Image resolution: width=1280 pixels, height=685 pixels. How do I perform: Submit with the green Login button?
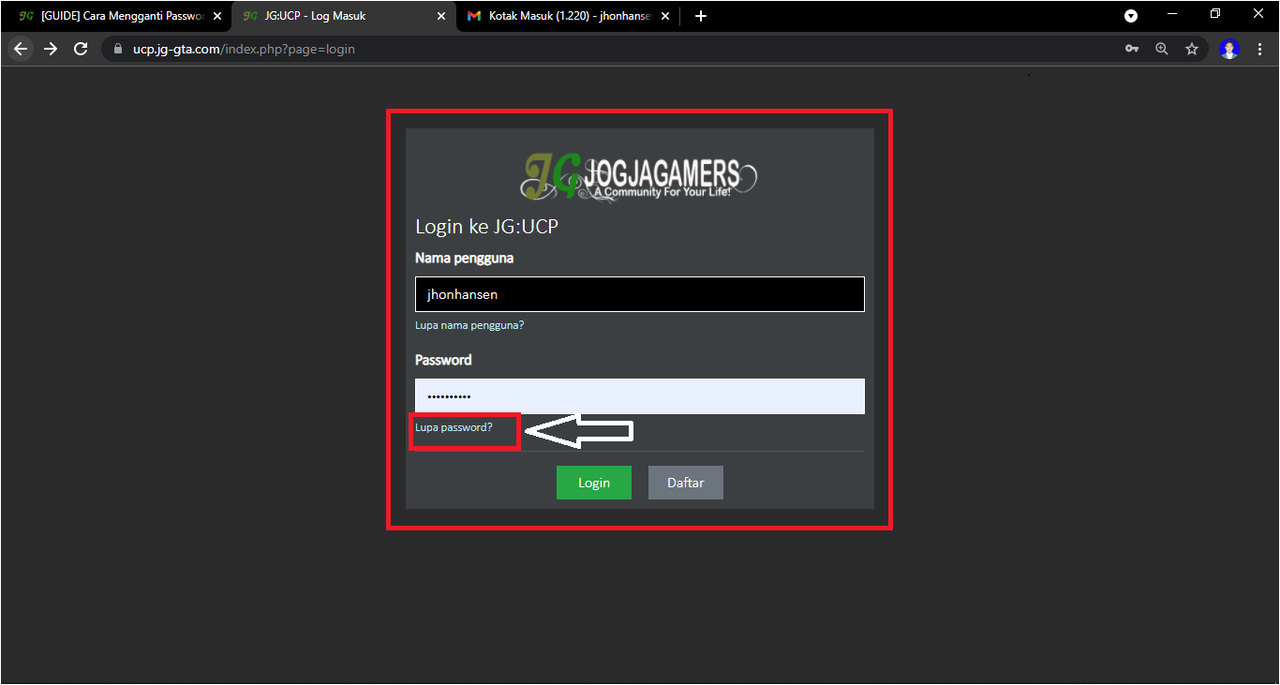[x=594, y=482]
